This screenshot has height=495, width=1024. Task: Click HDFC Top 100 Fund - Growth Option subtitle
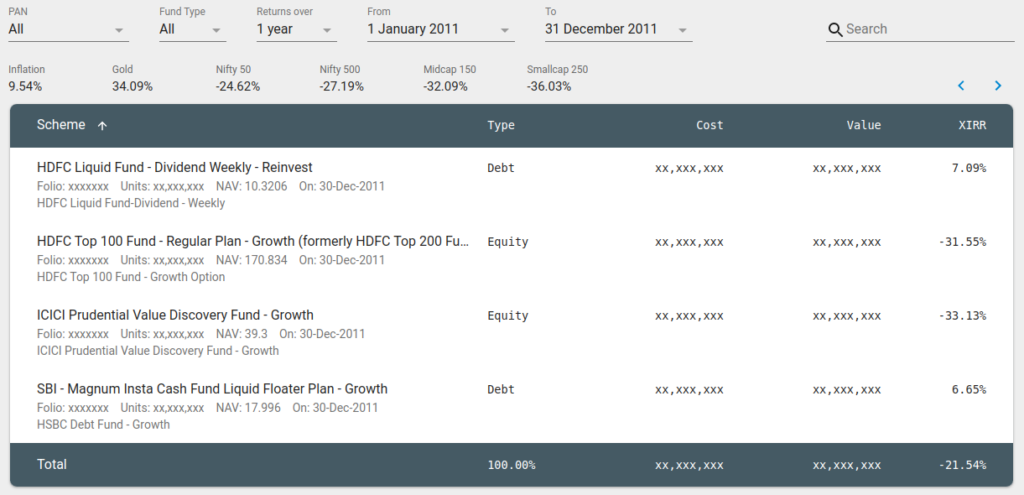[131, 277]
